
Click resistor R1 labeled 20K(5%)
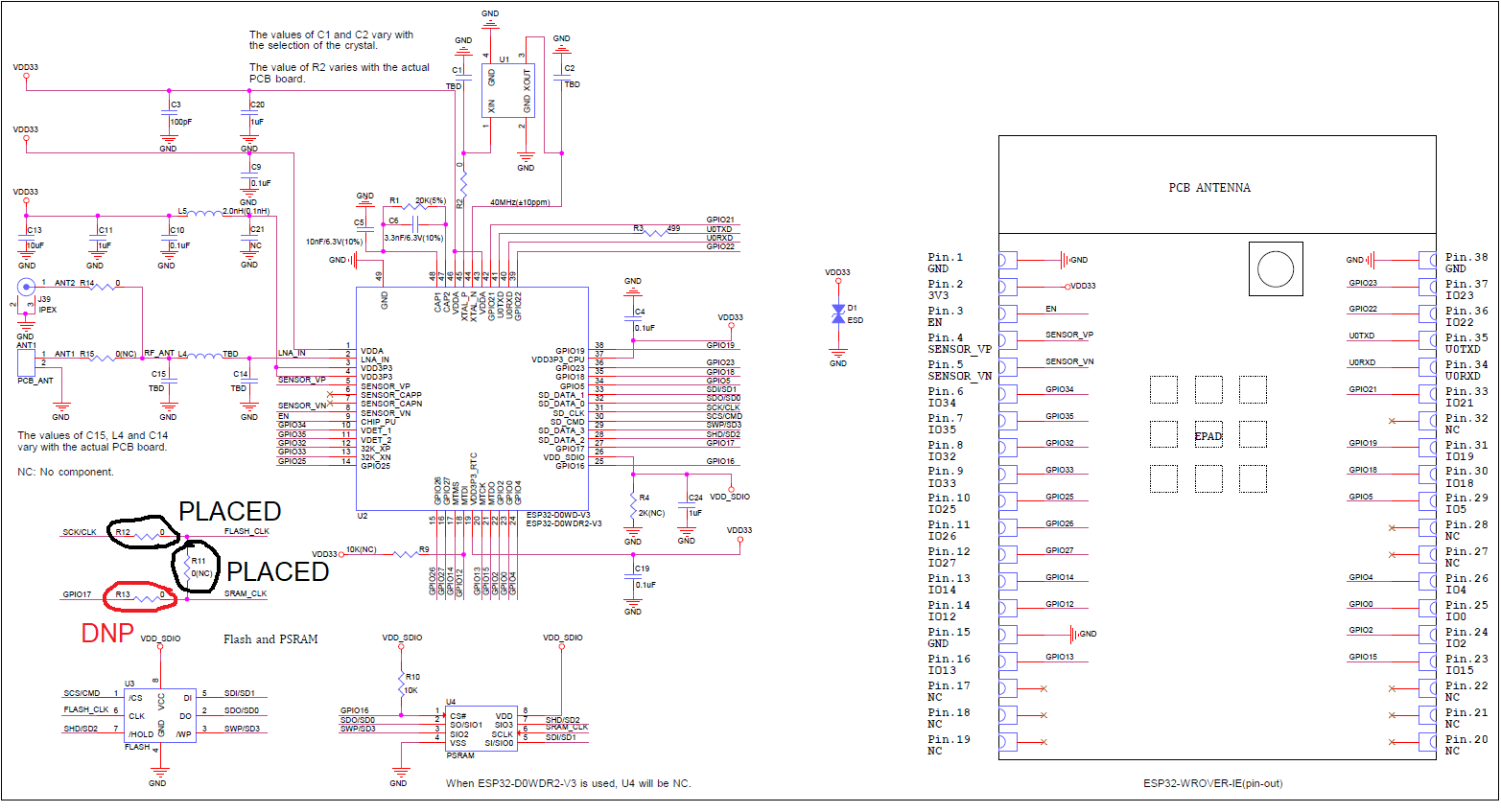point(413,207)
